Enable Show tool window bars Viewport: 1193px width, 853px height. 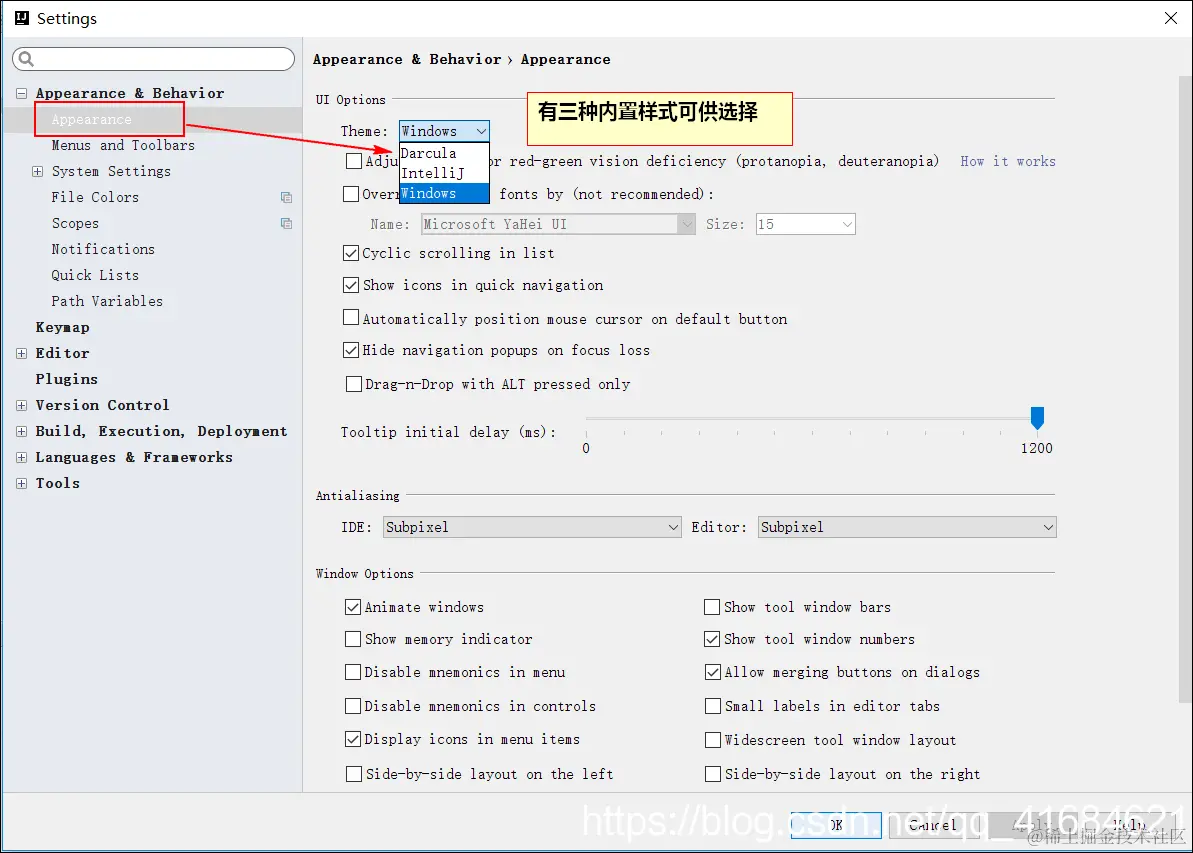[712, 607]
